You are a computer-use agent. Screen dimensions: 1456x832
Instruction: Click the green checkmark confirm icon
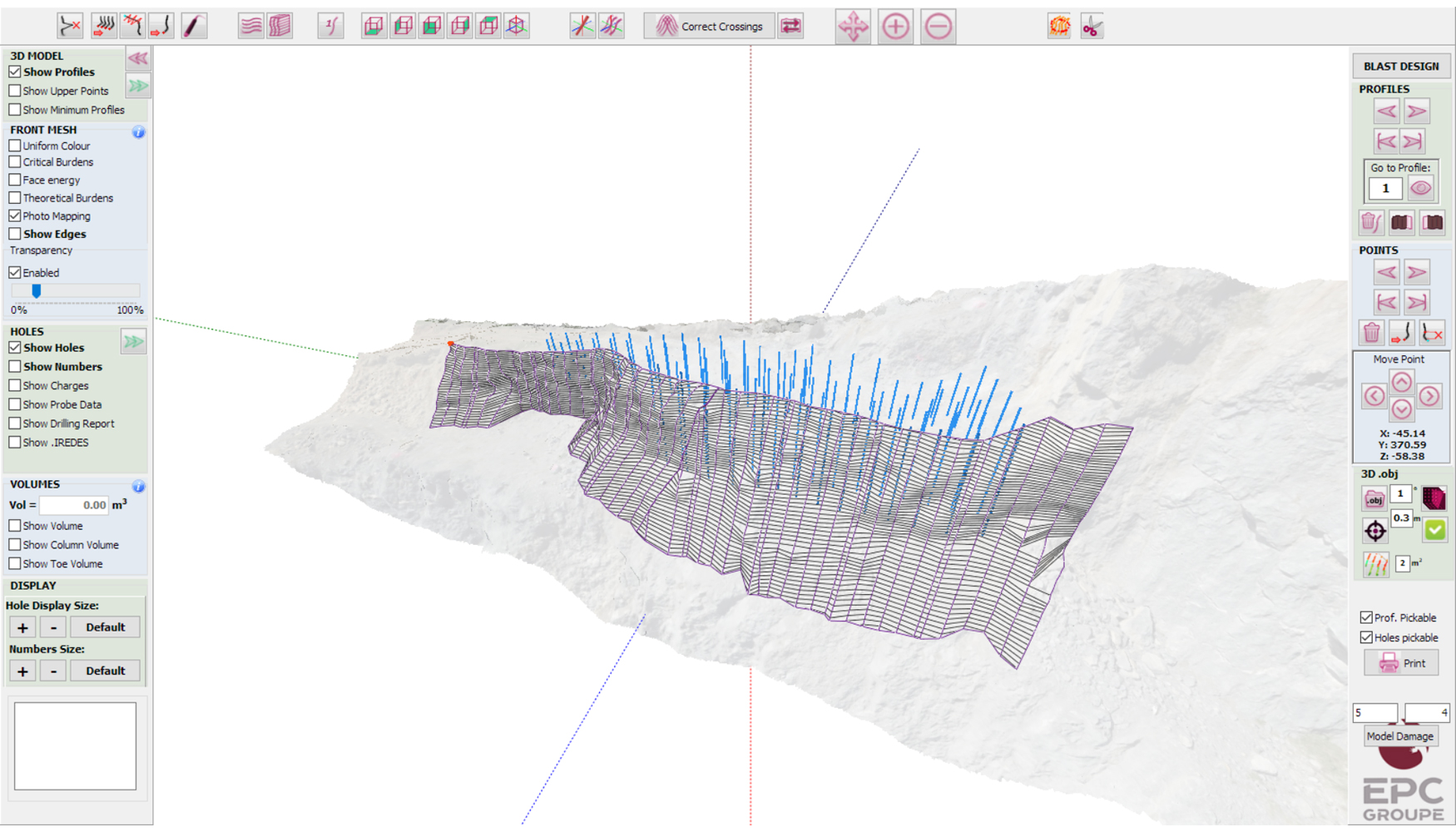(x=1434, y=529)
